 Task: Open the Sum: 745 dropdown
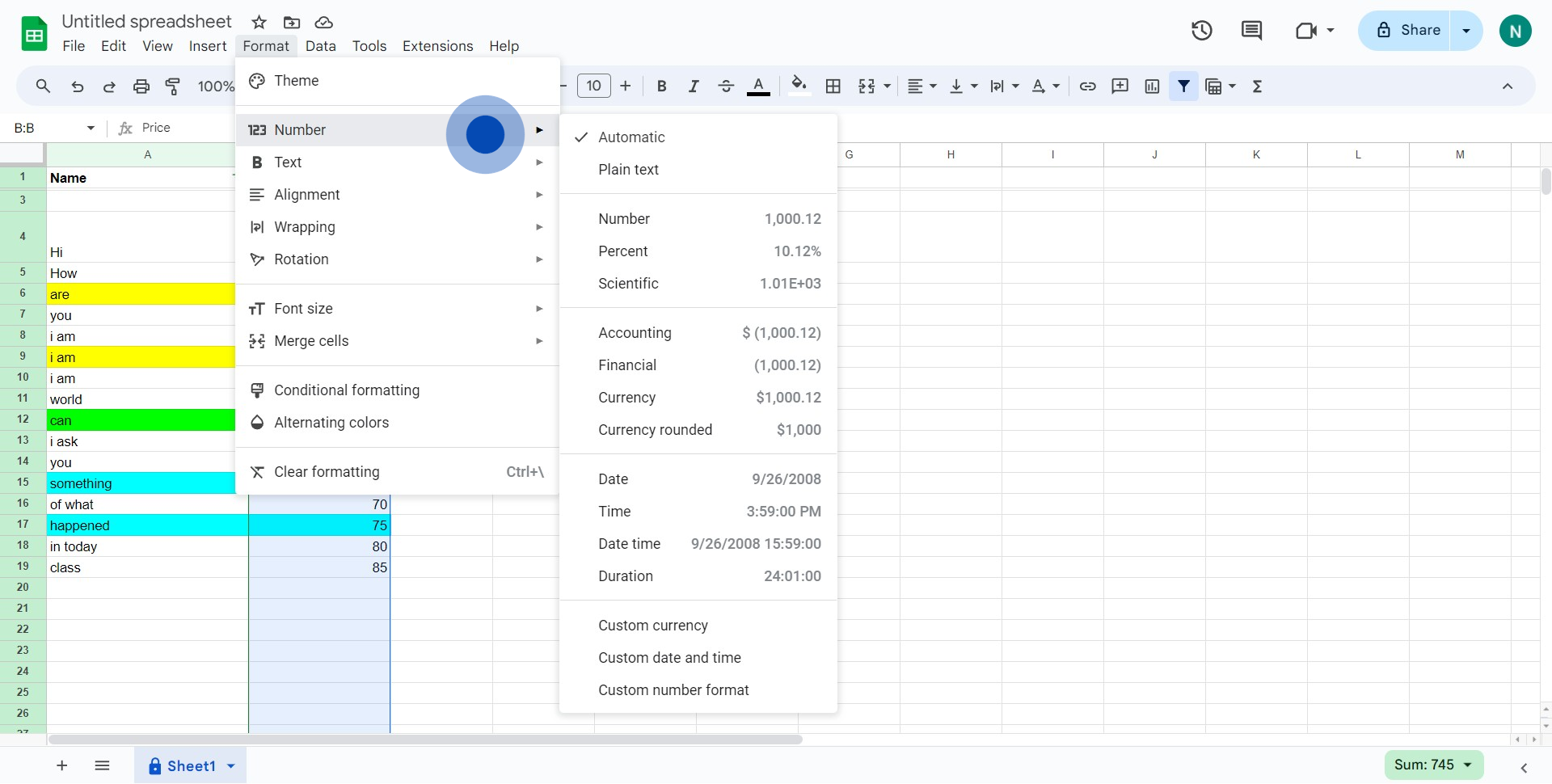pos(1433,765)
